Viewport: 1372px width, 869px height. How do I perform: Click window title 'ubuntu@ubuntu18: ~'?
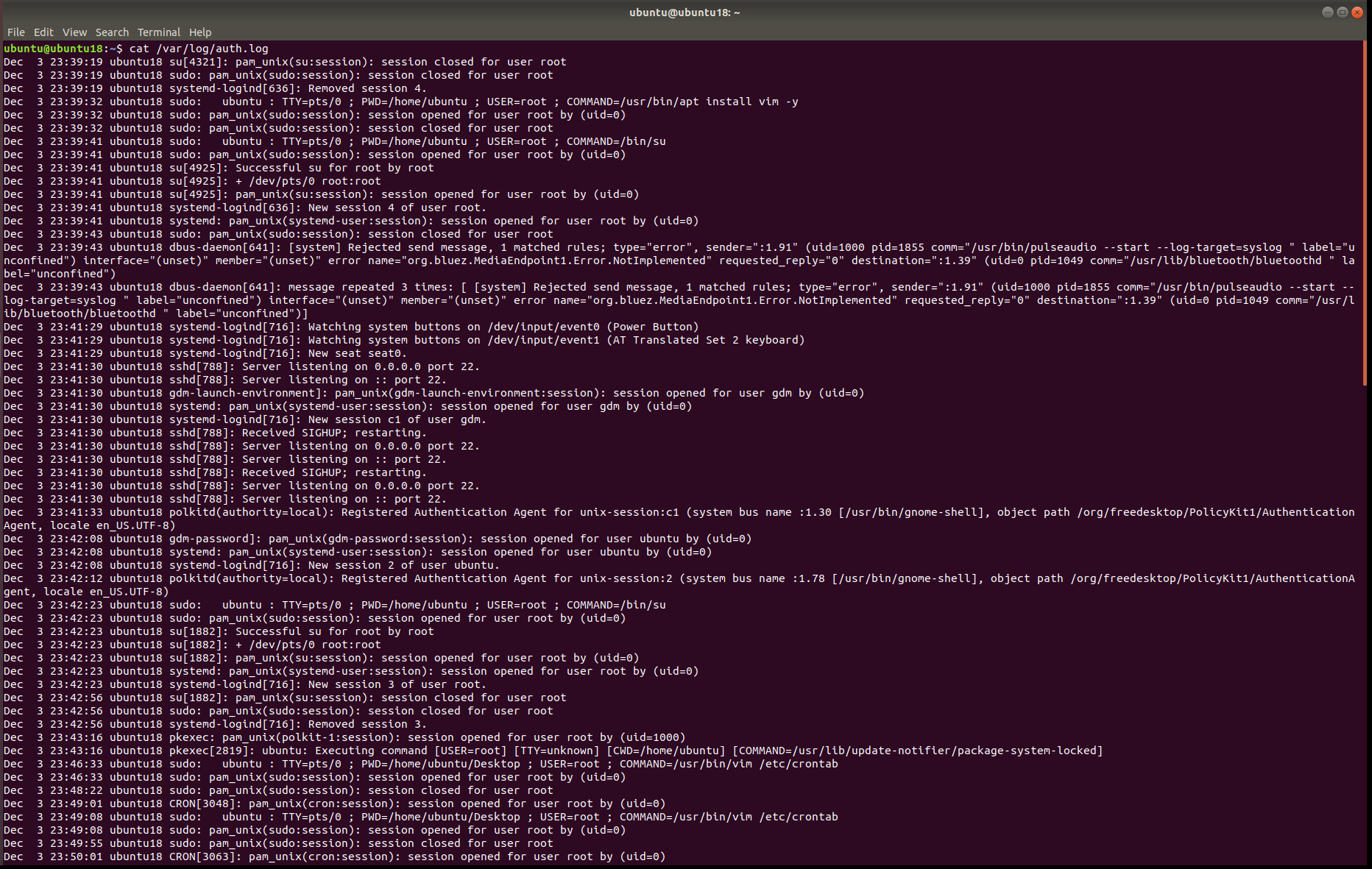tap(685, 13)
